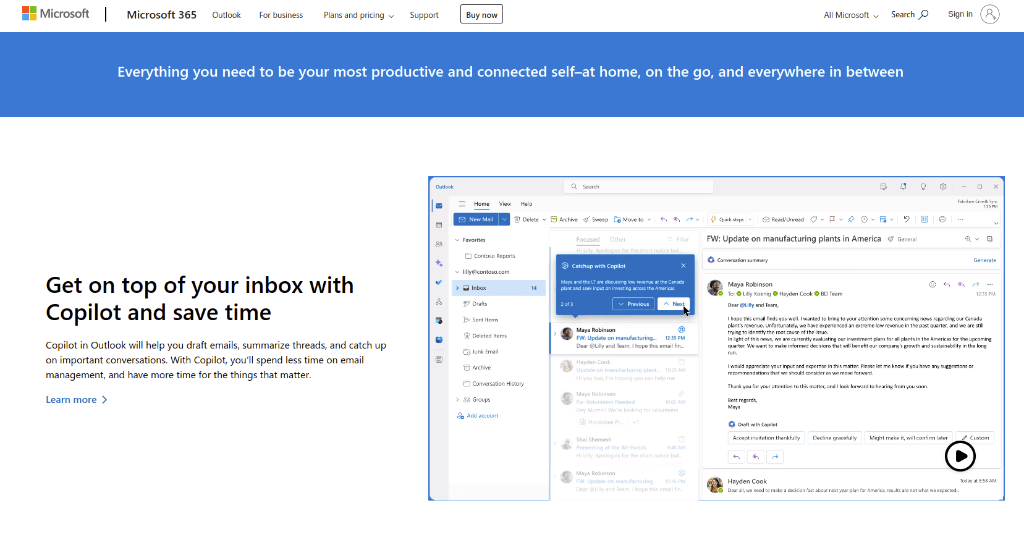This screenshot has width=1024, height=533.
Task: Close the Catchup with Copilot popup
Action: (x=683, y=266)
